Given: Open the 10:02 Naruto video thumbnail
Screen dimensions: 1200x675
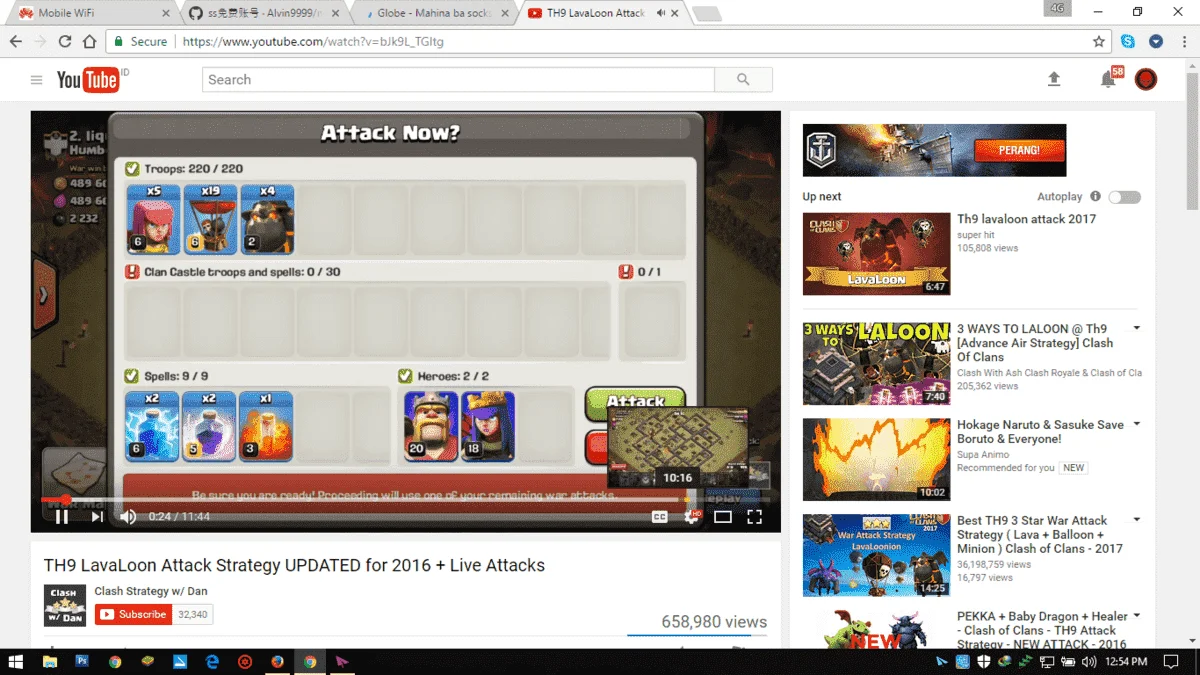Looking at the screenshot, I should (x=876, y=459).
